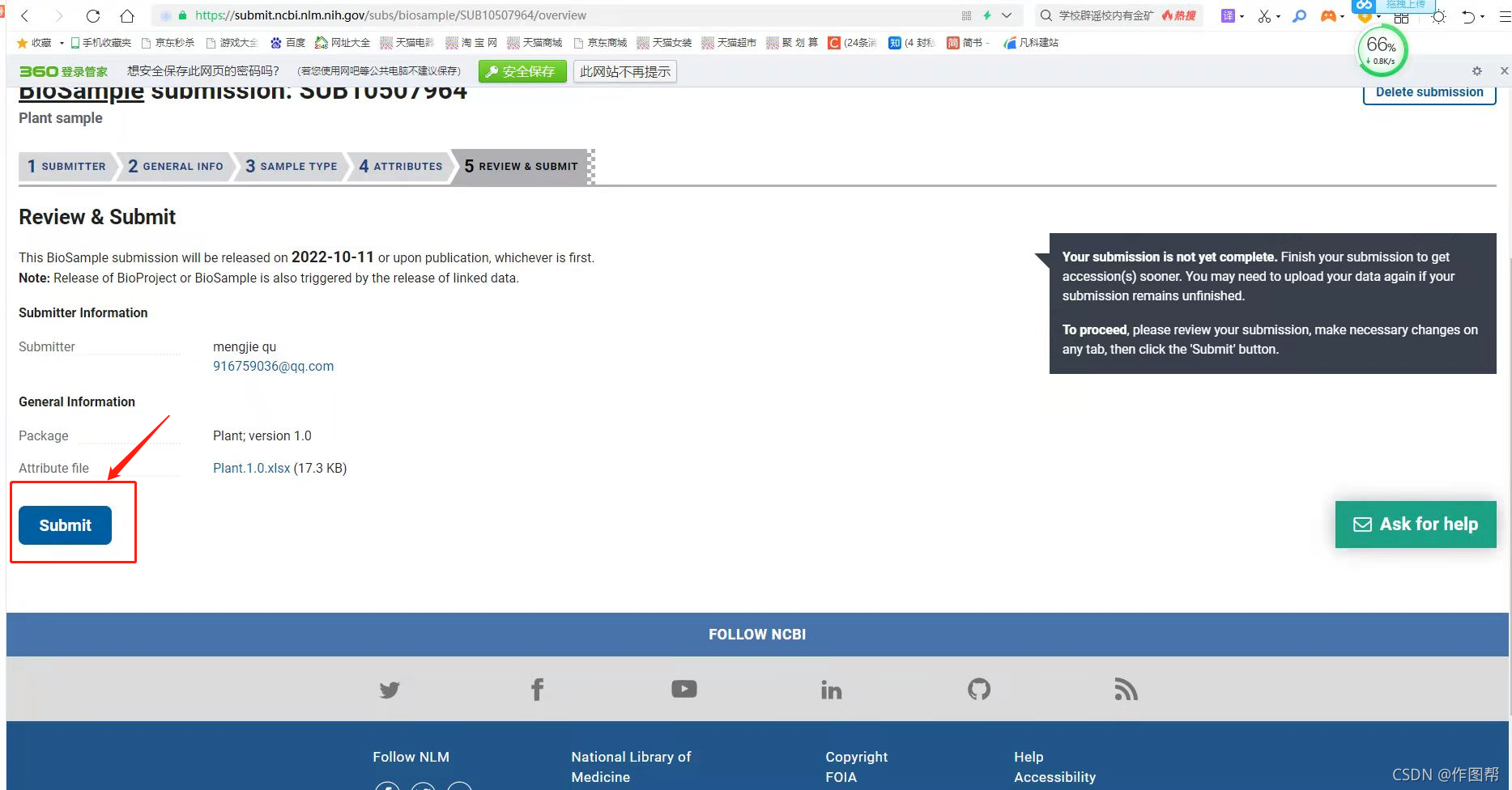The width and height of the screenshot is (1512, 790).
Task: Open the 京东商城 bookmark
Action: (x=600, y=43)
